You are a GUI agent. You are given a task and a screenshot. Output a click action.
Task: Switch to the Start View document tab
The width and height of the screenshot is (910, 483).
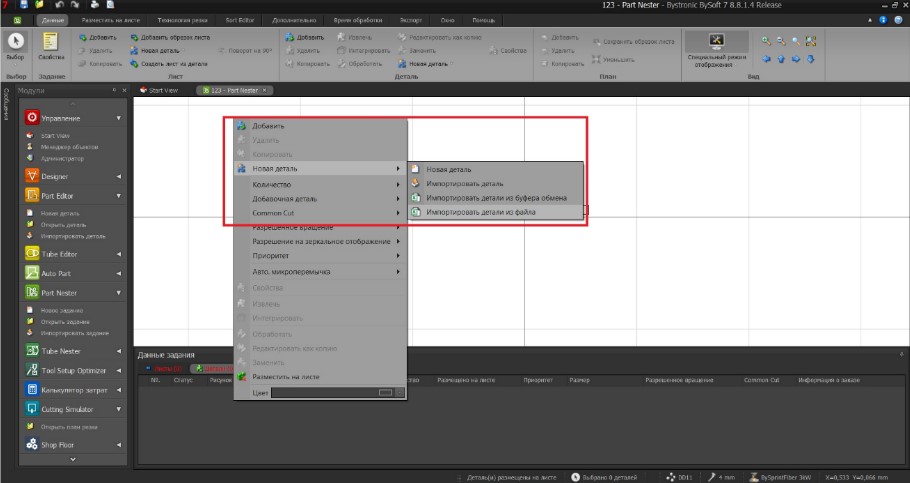coord(159,90)
